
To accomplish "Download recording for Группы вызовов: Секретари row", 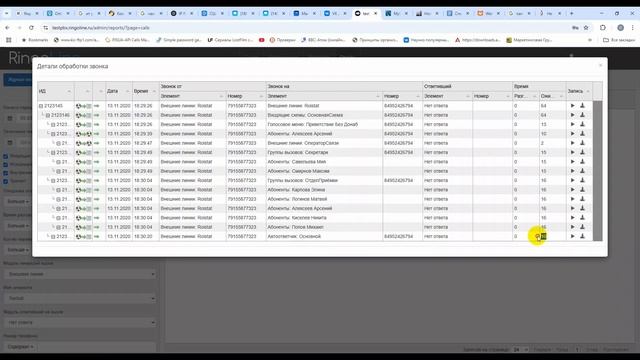I will (582, 152).
